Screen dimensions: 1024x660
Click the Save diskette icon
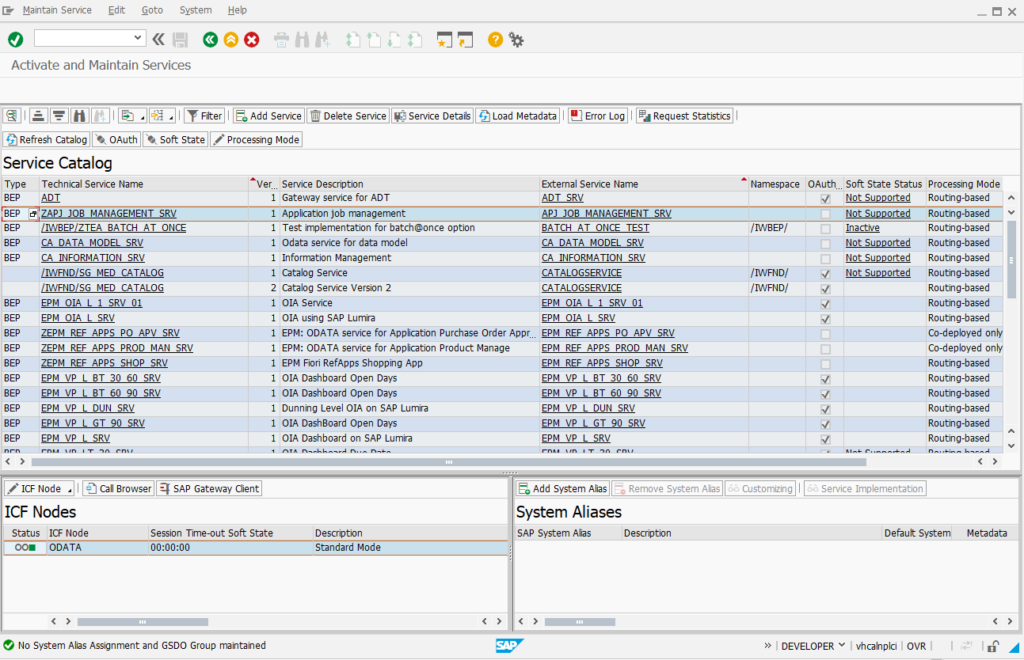tap(180, 40)
